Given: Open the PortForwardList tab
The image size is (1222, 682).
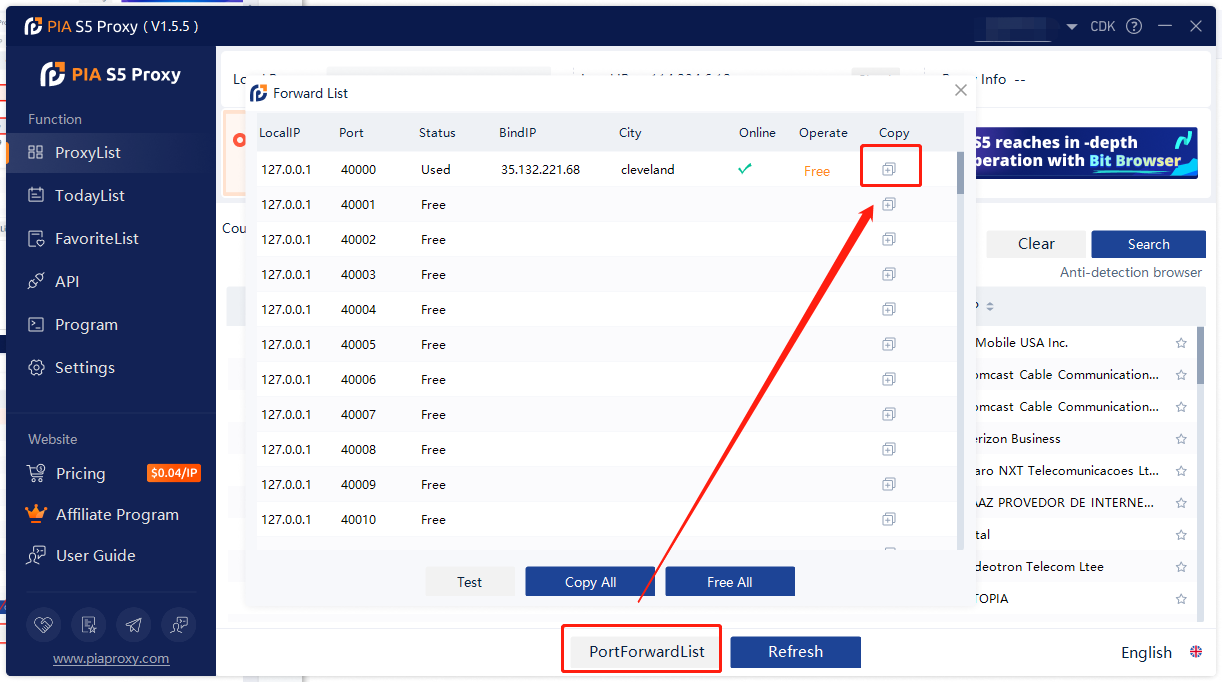Looking at the screenshot, I should pos(641,650).
